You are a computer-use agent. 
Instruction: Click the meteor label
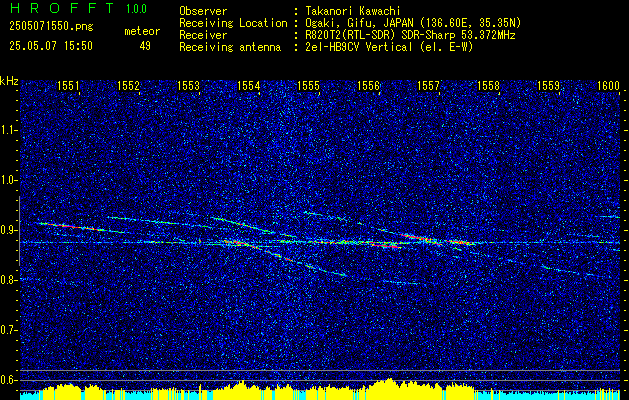point(142,31)
